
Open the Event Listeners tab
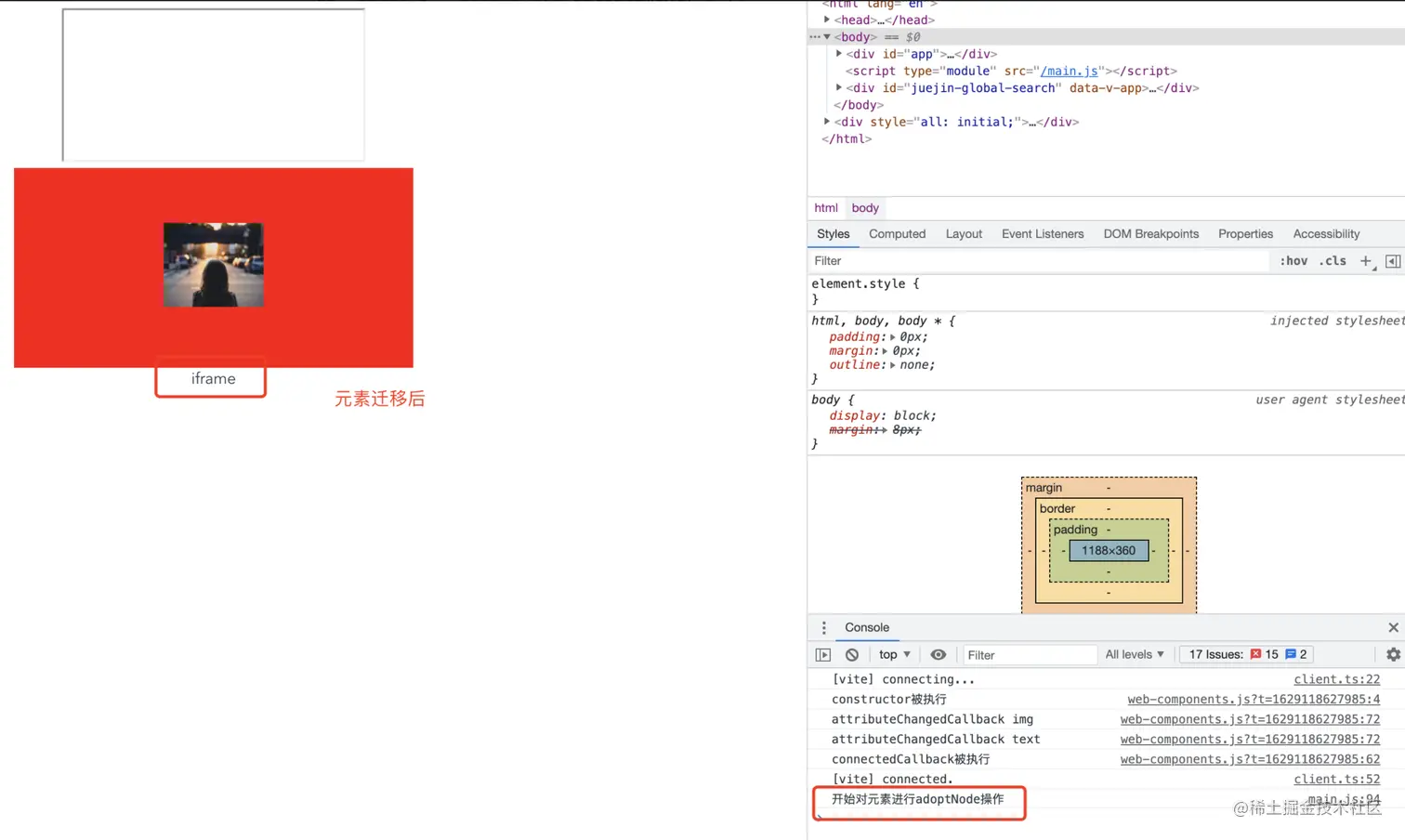click(x=1043, y=234)
